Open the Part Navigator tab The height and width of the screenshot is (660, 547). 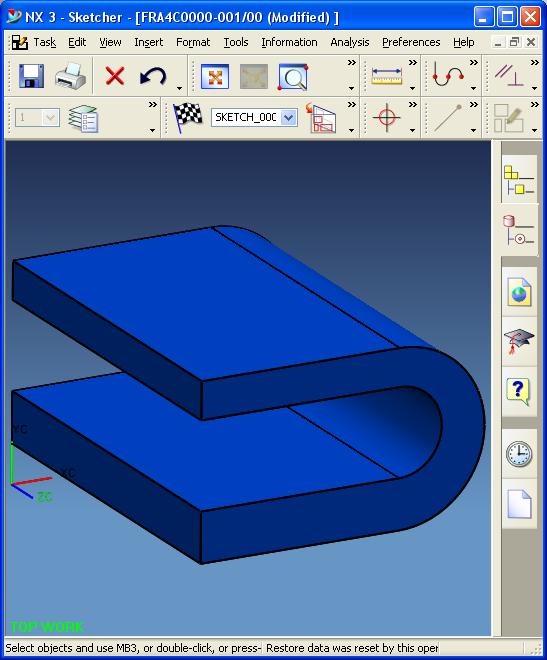tap(519, 230)
